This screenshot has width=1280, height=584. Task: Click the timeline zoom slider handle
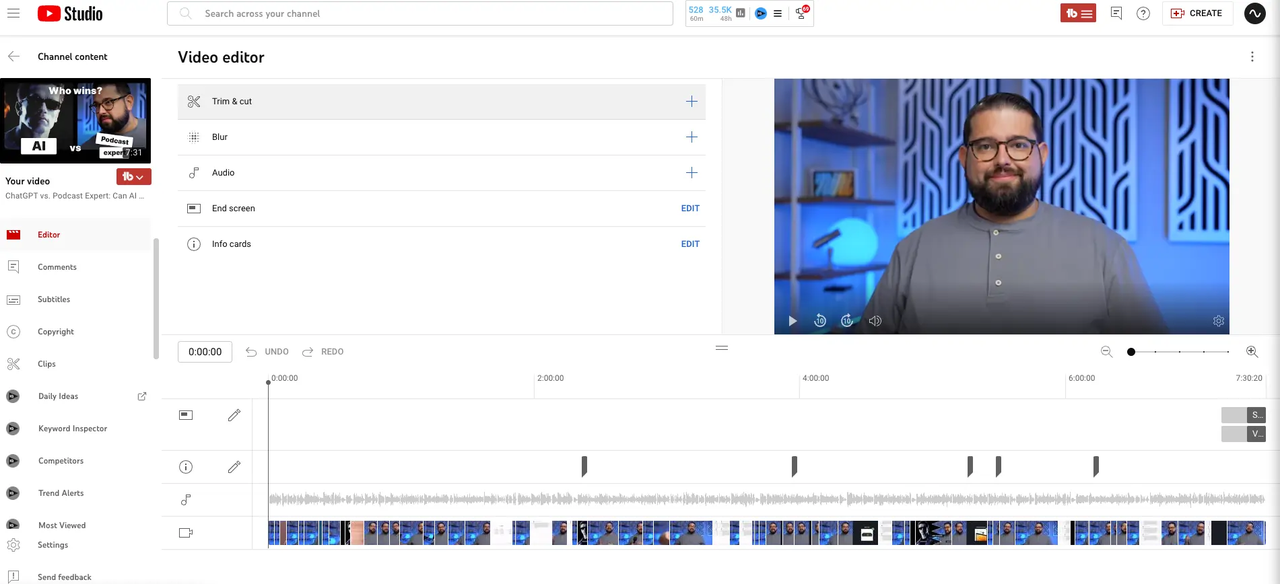point(1131,352)
